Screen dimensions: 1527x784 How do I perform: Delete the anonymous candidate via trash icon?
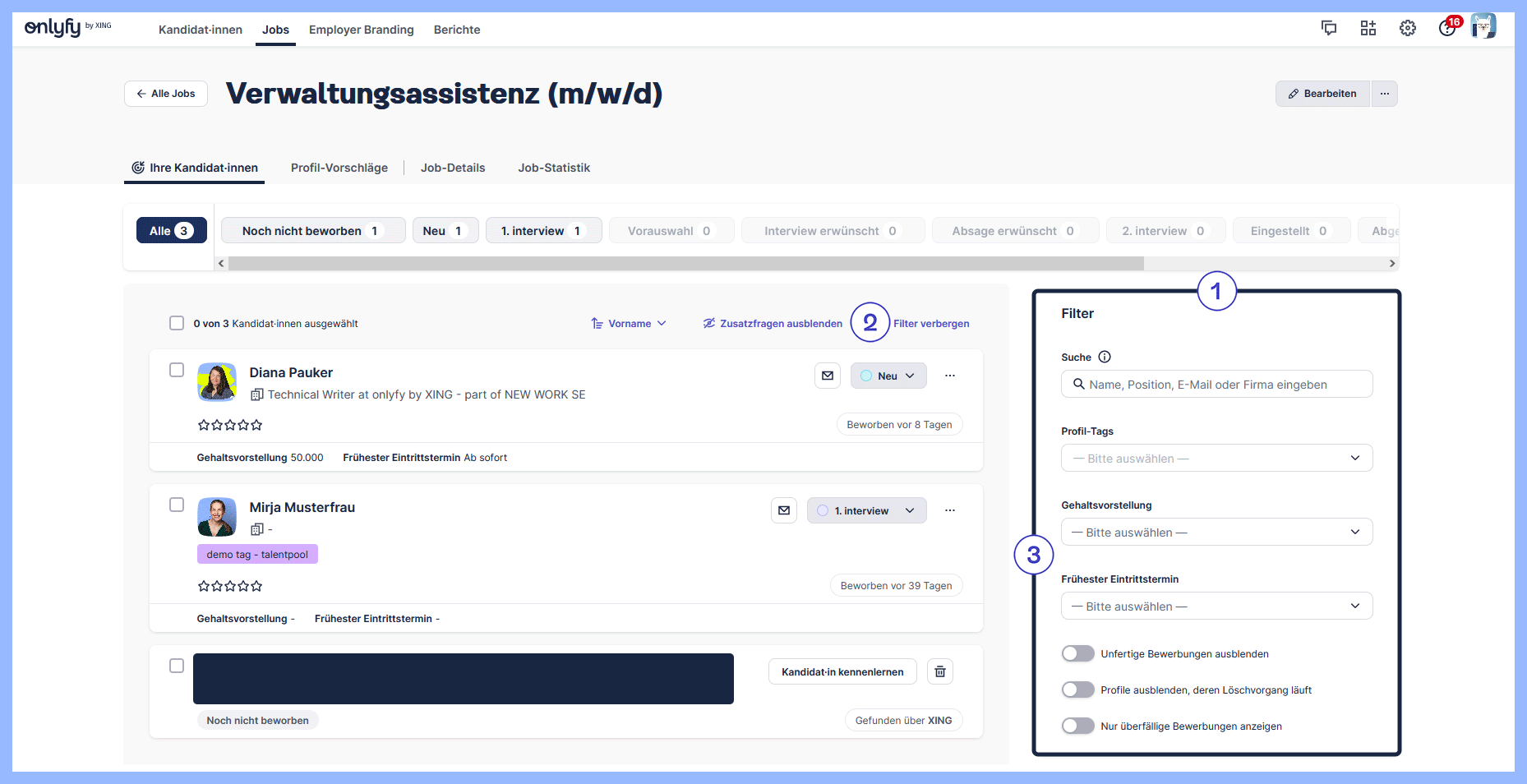(940, 671)
